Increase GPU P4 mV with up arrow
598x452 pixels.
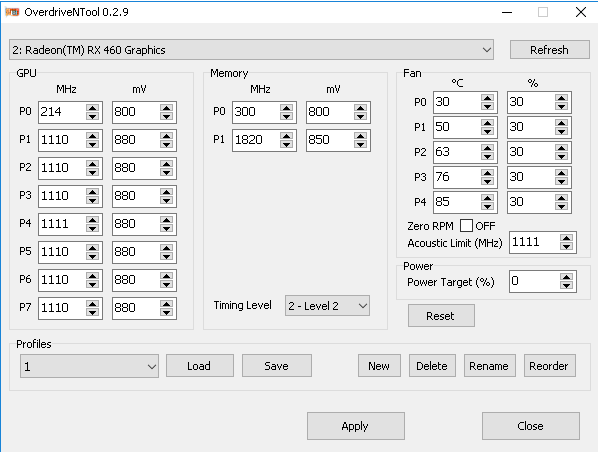166,219
